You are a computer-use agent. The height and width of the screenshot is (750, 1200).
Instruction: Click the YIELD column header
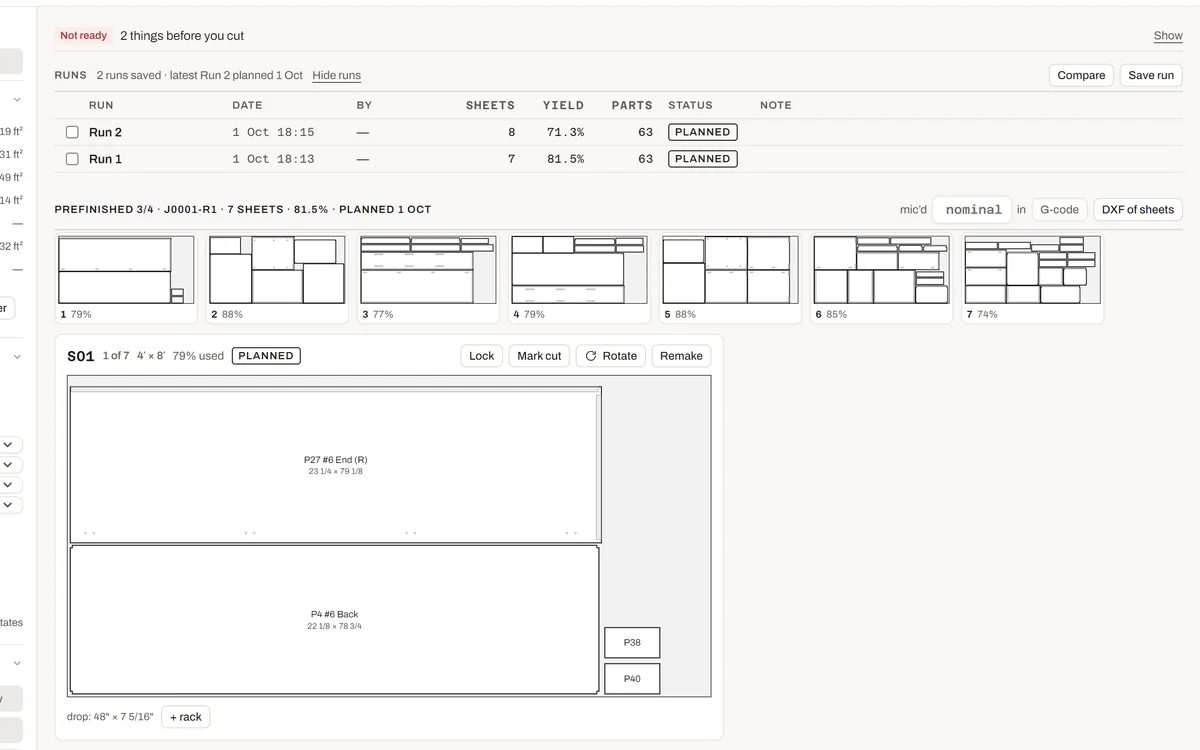(x=563, y=105)
